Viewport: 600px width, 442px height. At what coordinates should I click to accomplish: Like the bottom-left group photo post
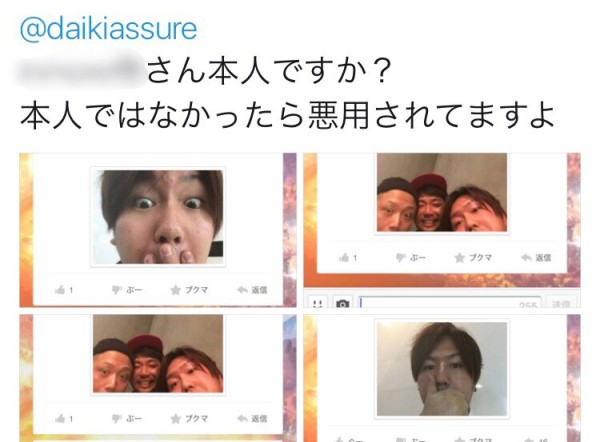[x=60, y=419]
